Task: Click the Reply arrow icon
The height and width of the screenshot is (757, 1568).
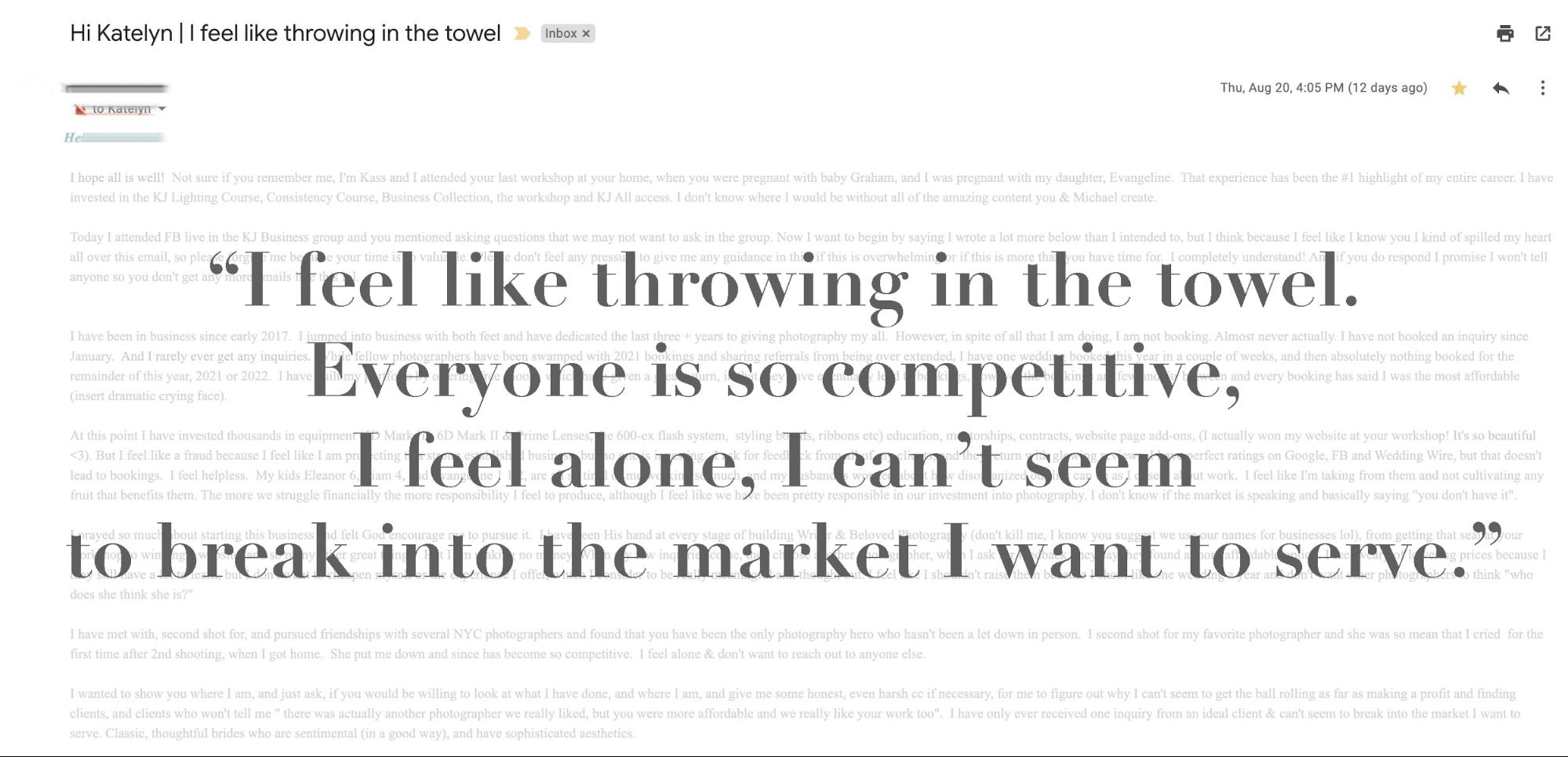Action: [1501, 88]
